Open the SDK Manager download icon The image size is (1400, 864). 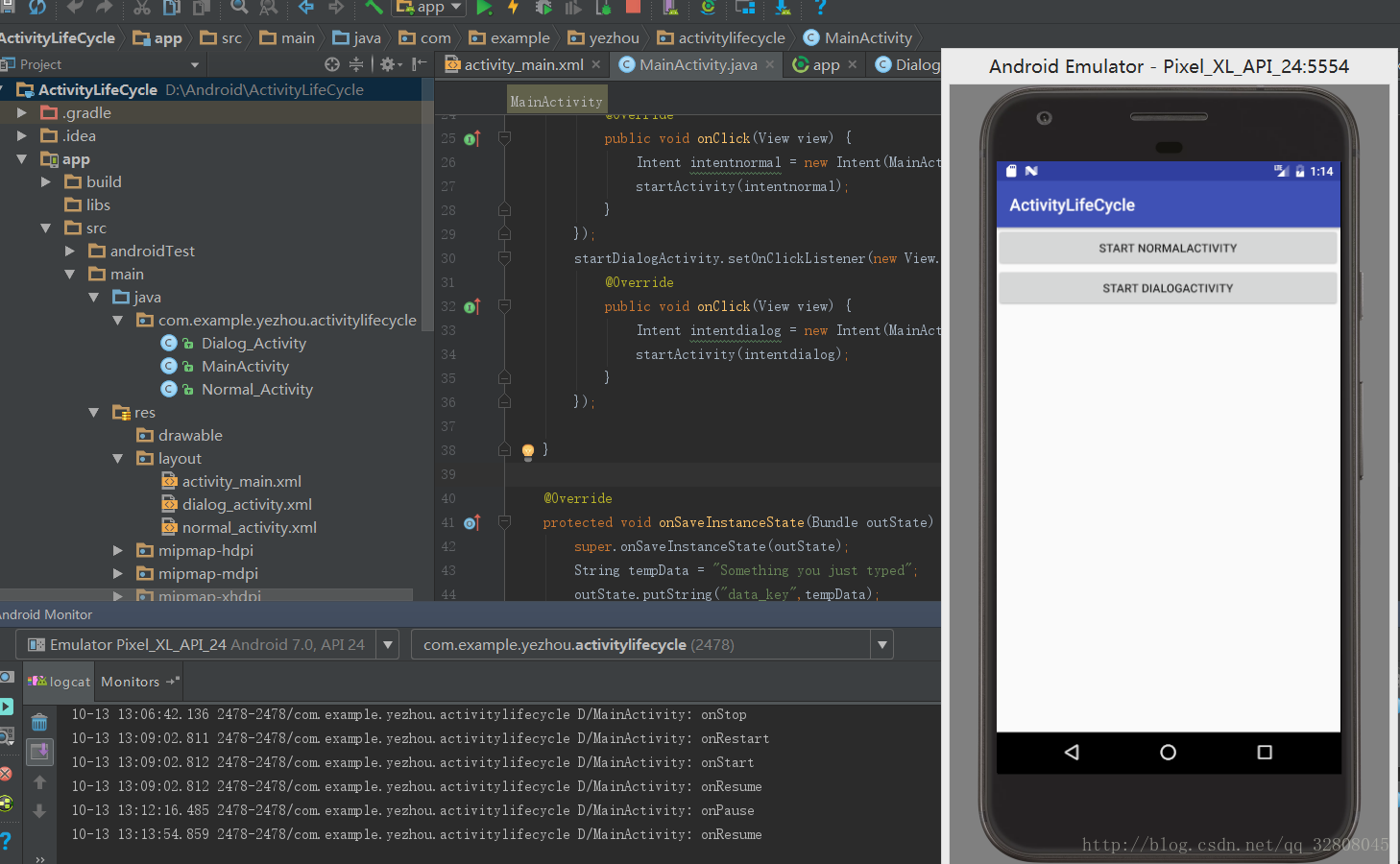pos(783,8)
